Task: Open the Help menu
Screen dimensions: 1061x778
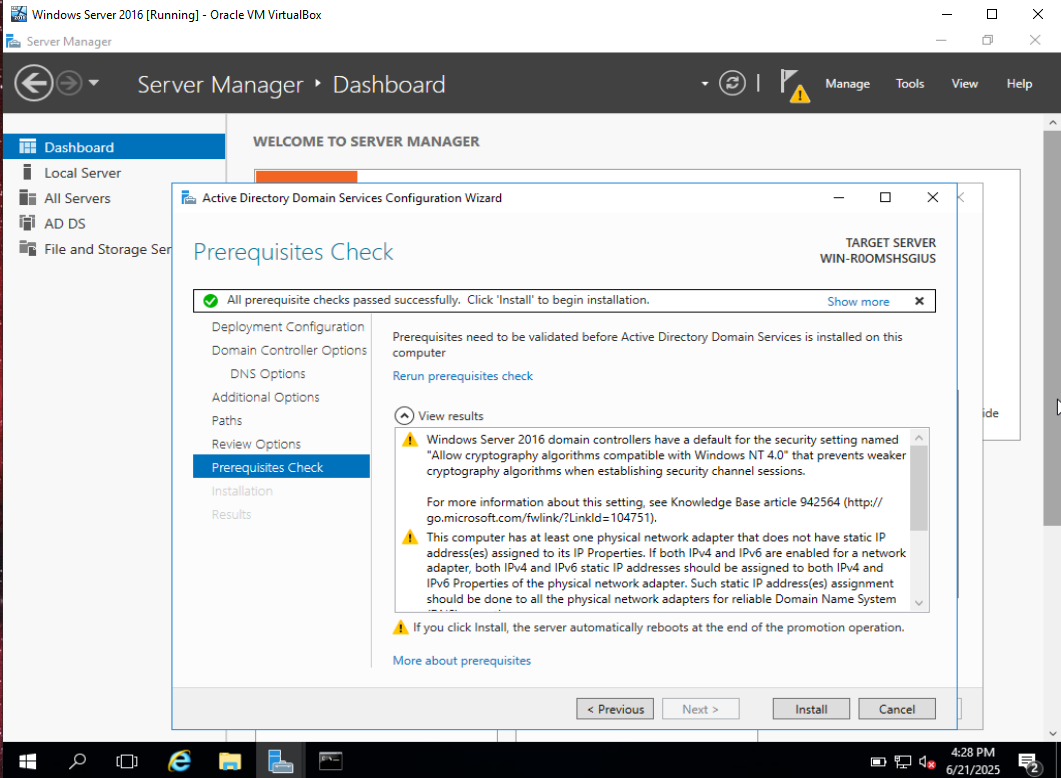Action: (1018, 83)
